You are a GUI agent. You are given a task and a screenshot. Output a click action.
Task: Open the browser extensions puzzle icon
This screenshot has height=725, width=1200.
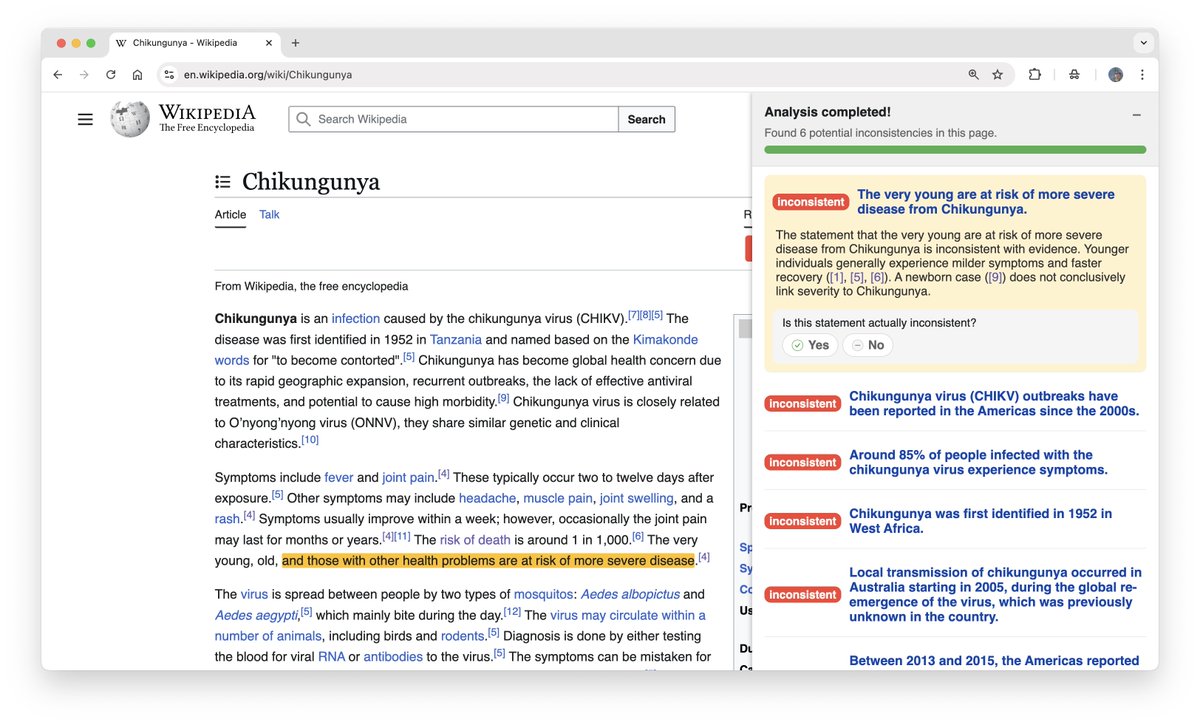pyautogui.click(x=1035, y=75)
